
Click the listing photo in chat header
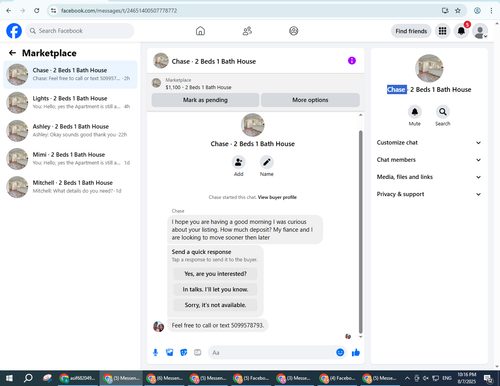click(161, 61)
